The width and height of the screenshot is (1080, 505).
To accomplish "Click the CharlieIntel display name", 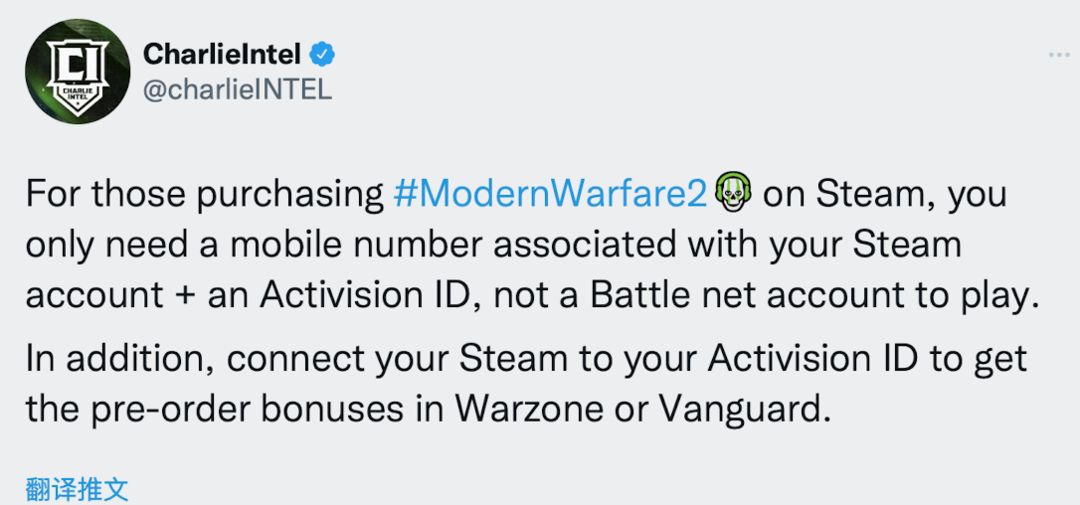I will point(222,54).
